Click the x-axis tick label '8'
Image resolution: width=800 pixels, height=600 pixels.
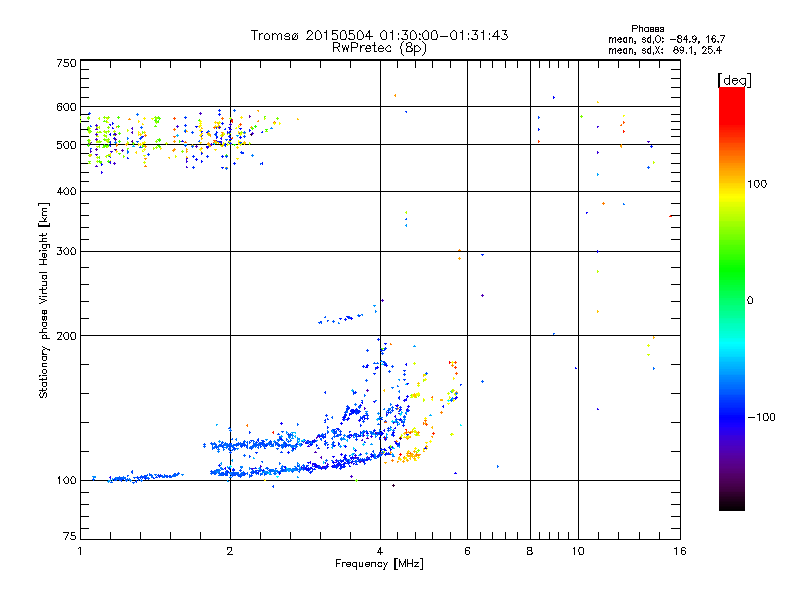tap(530, 551)
